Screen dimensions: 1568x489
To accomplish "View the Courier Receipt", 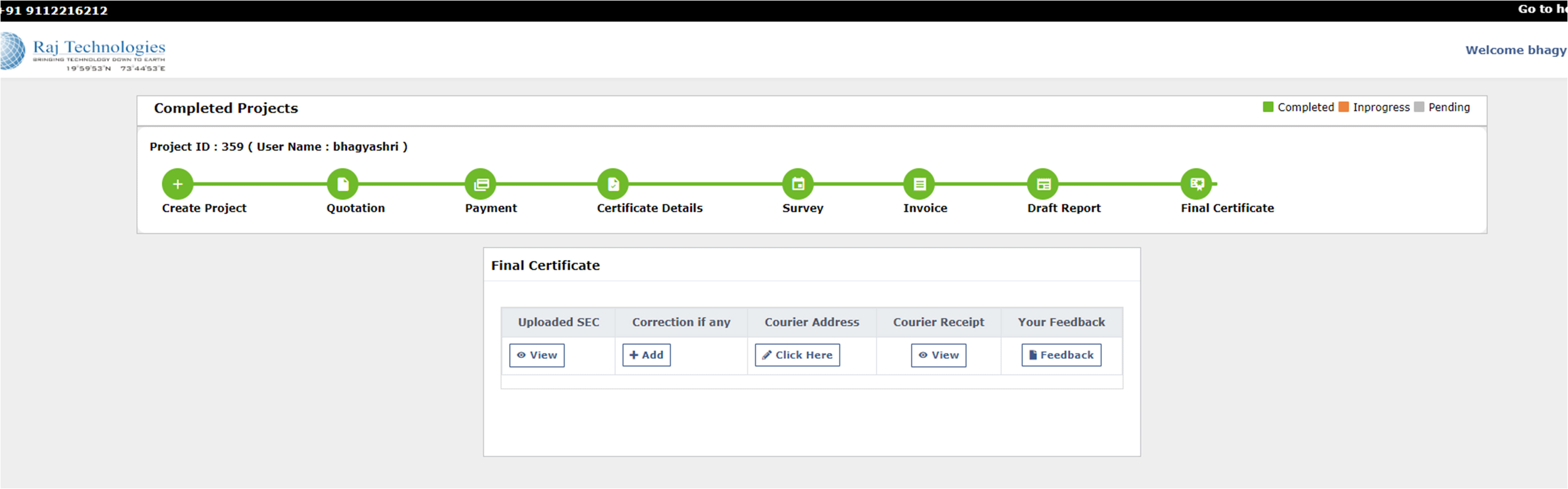I will pos(939,355).
